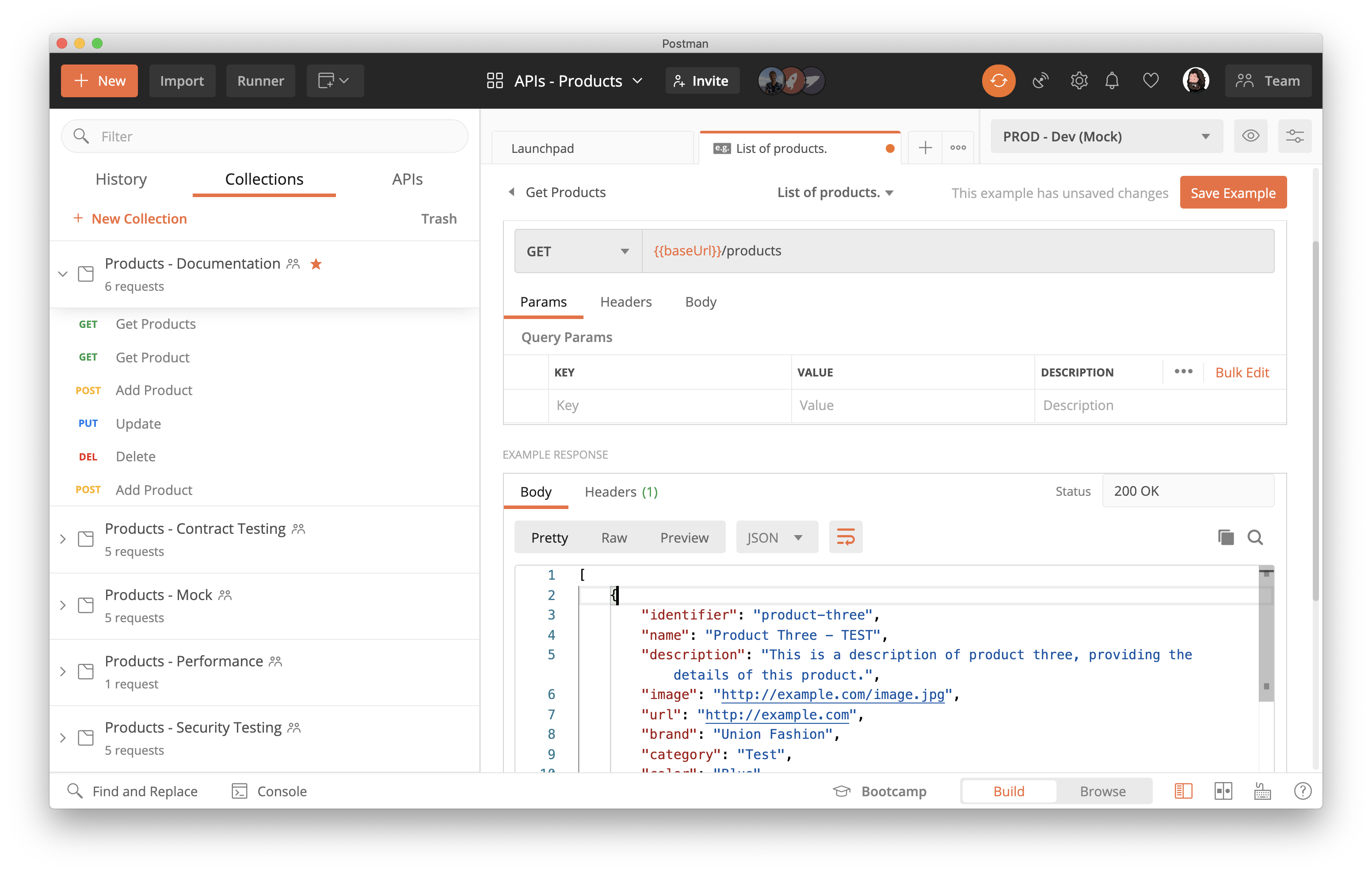The width and height of the screenshot is (1372, 874).
Task: Open keyboard shortcuts icon in status bar
Action: [1263, 791]
